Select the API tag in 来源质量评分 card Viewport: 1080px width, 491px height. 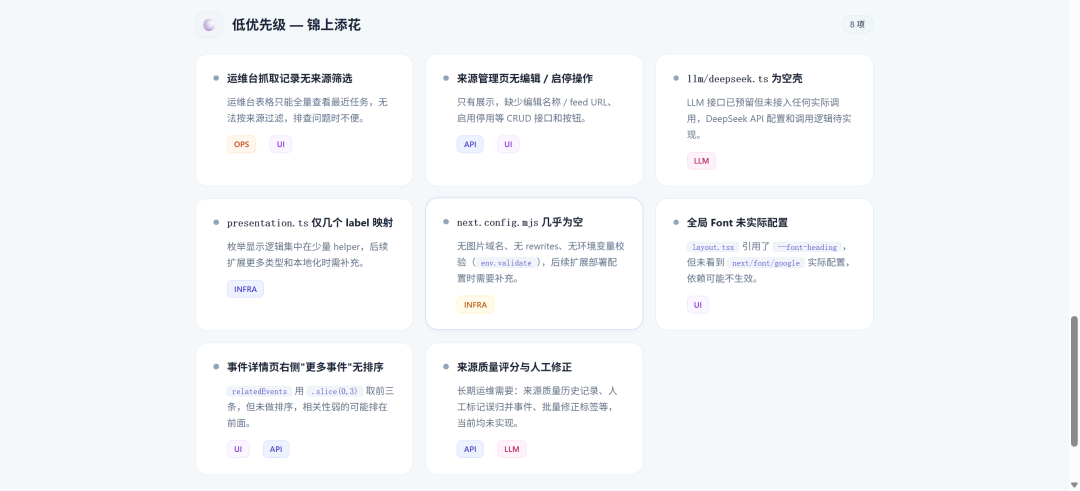tap(470, 449)
